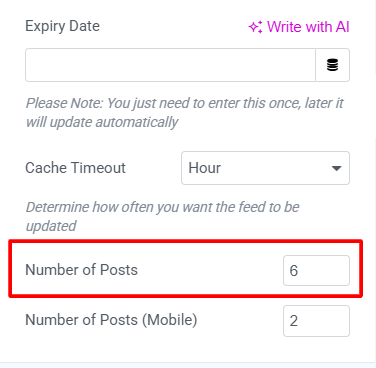Click the Cache Timeout label
Viewport: 376px width, 368px height.
click(x=76, y=168)
